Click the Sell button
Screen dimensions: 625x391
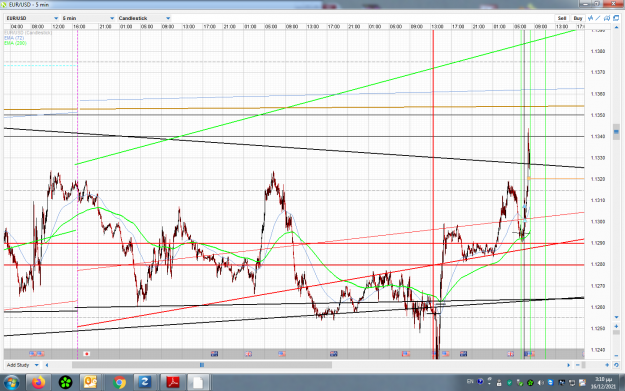(x=562, y=18)
